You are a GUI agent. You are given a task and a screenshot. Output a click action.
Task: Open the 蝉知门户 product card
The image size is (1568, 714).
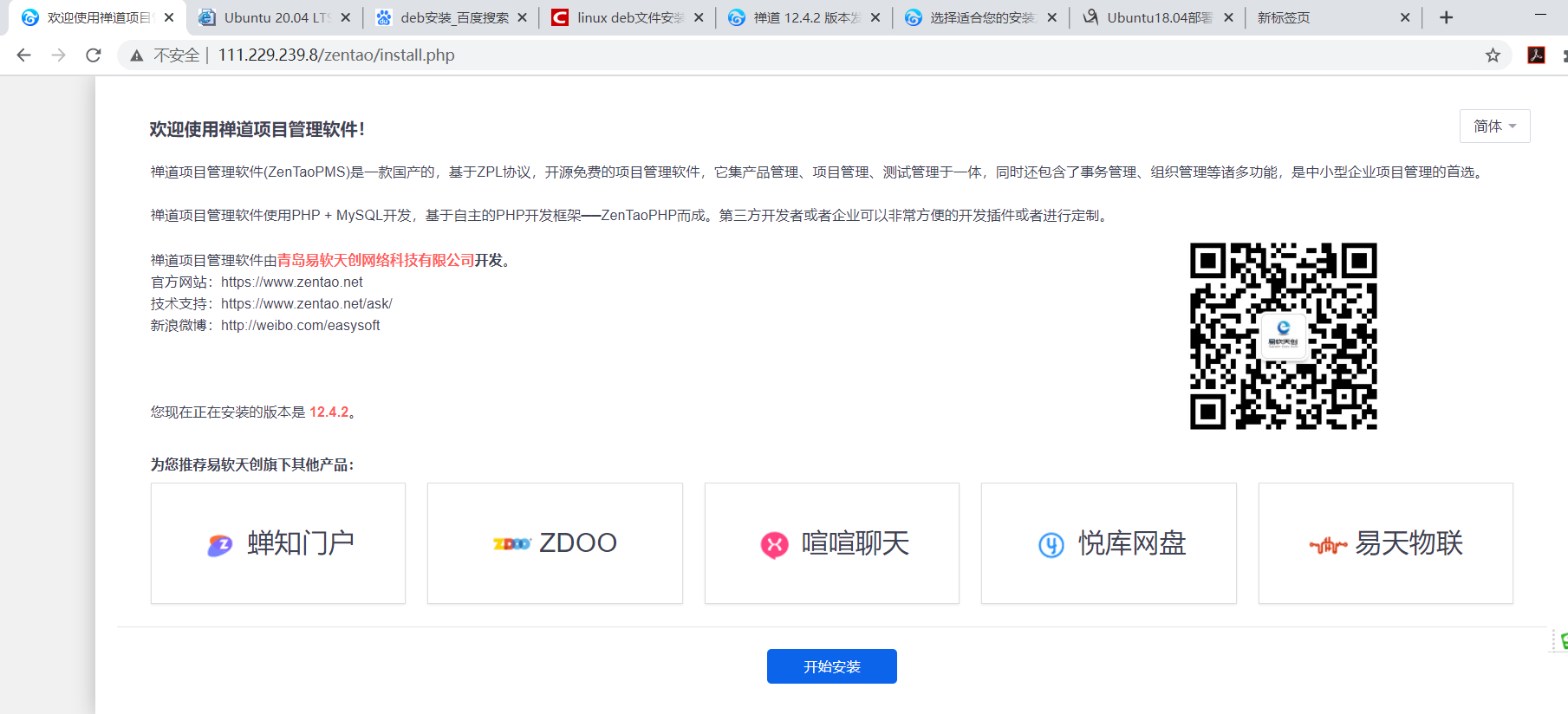278,543
